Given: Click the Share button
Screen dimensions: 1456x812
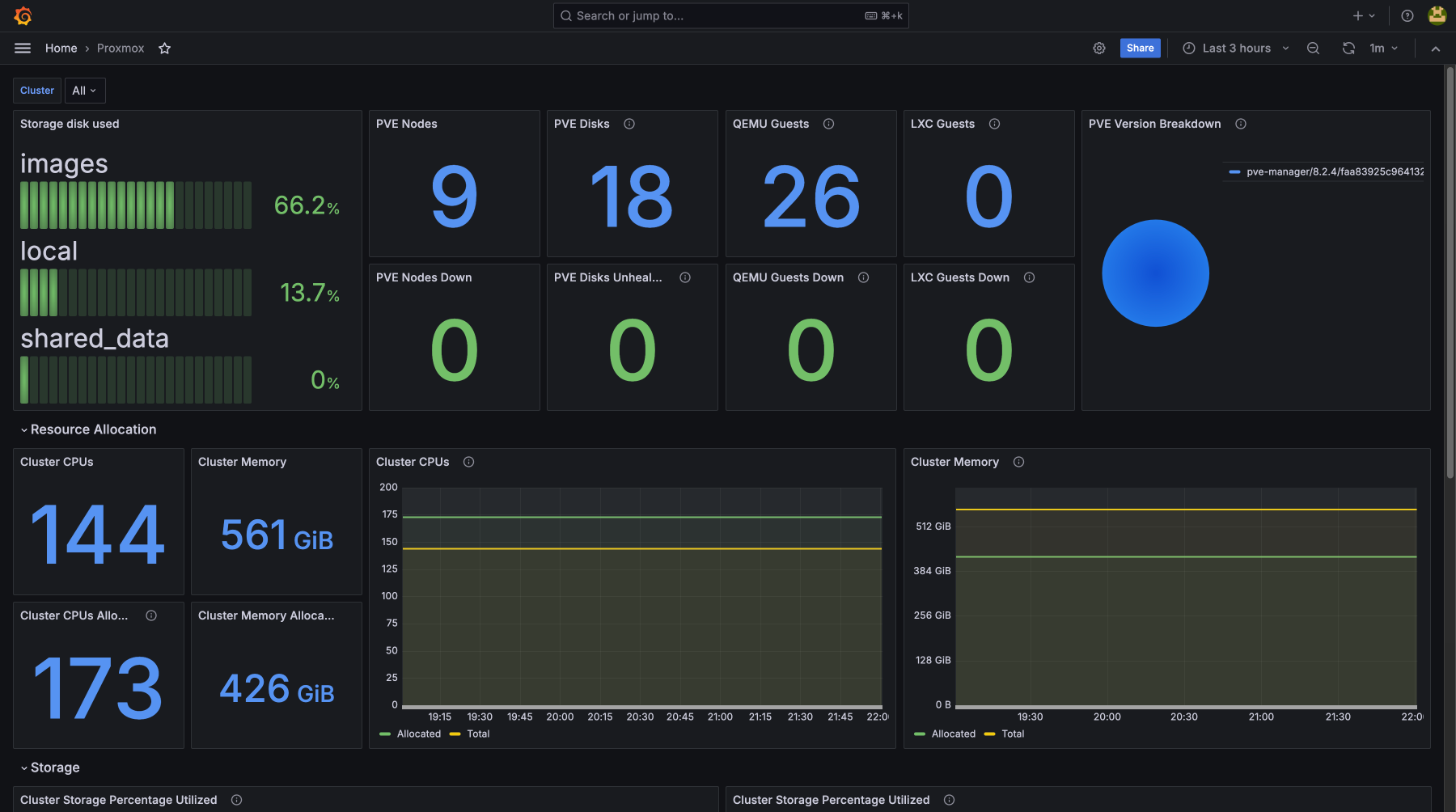Looking at the screenshot, I should 1140,49.
